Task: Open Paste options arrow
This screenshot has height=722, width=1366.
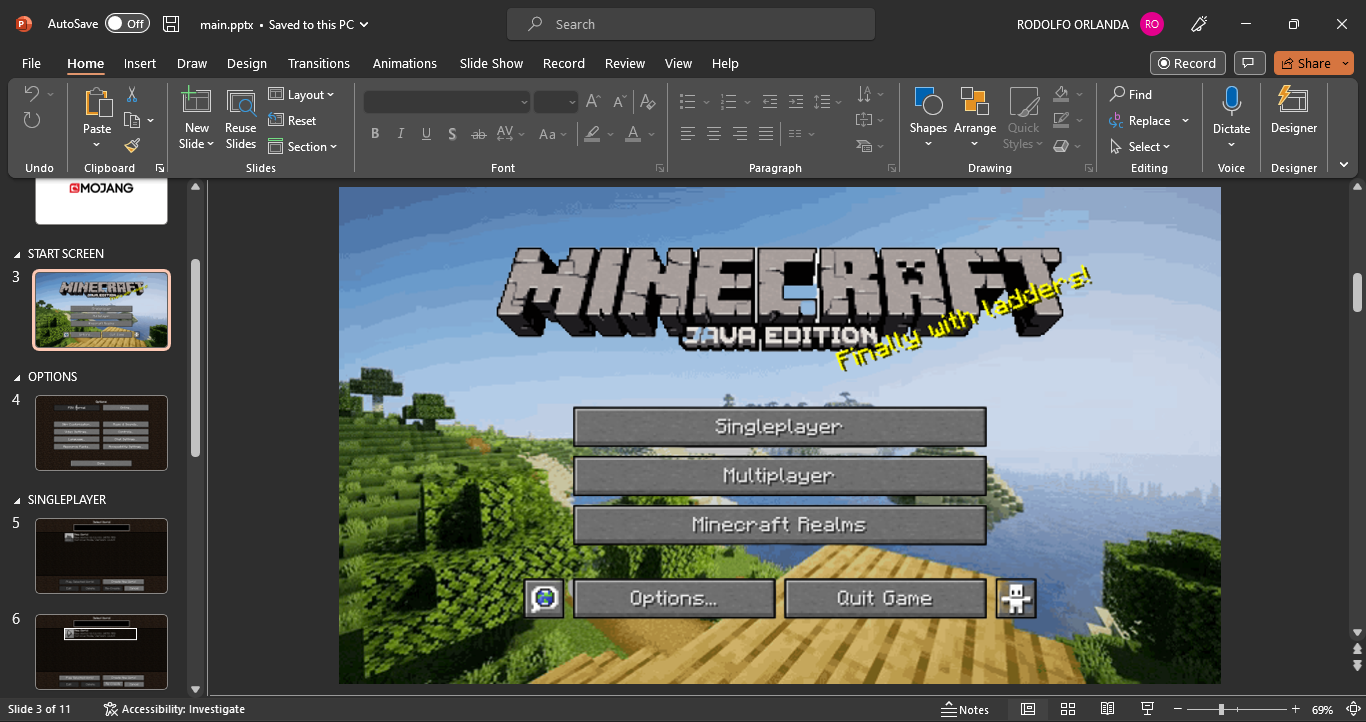Action: (x=97, y=144)
